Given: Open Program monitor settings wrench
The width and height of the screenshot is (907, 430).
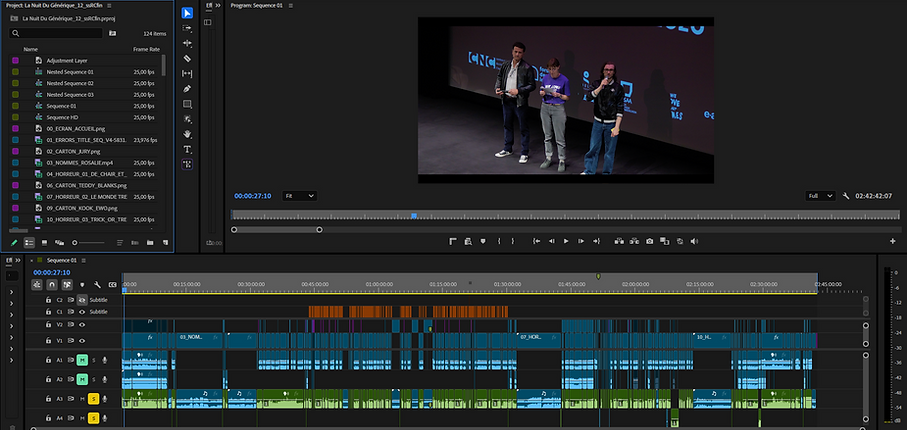Looking at the screenshot, I should click(x=846, y=196).
